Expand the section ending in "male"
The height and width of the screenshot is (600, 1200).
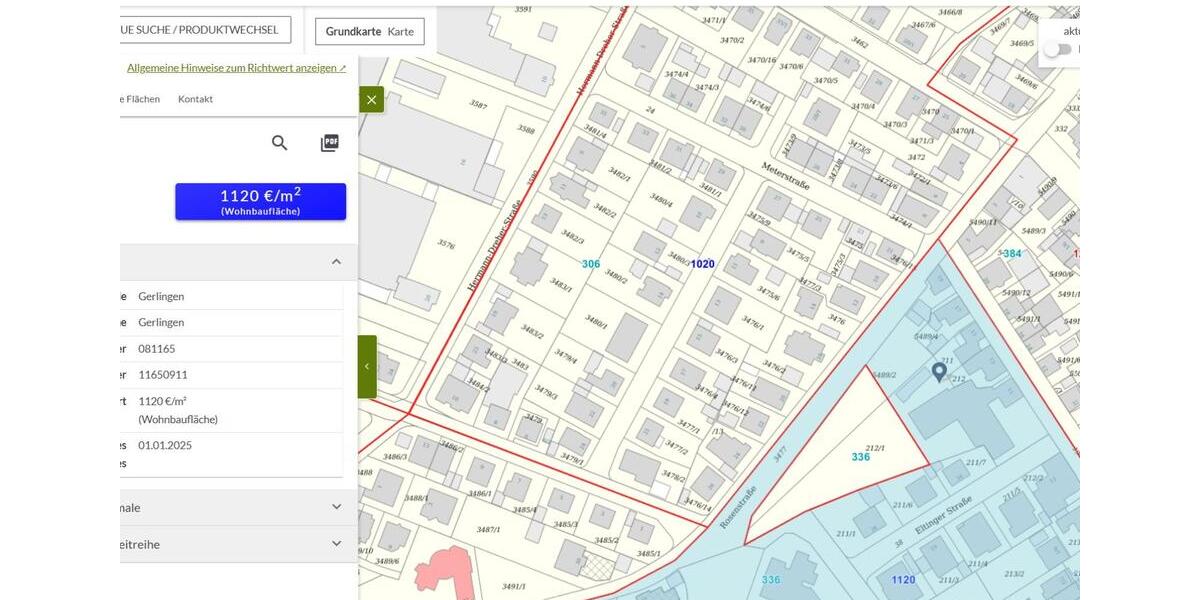336,507
